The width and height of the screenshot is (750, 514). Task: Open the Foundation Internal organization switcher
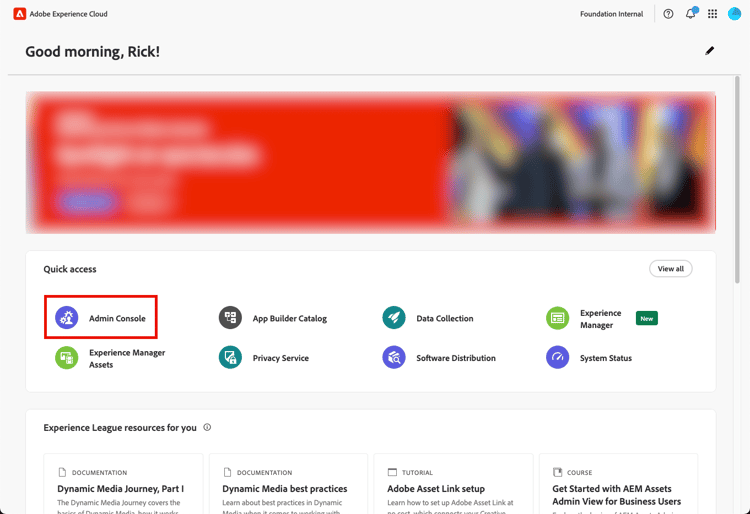[x=611, y=14]
